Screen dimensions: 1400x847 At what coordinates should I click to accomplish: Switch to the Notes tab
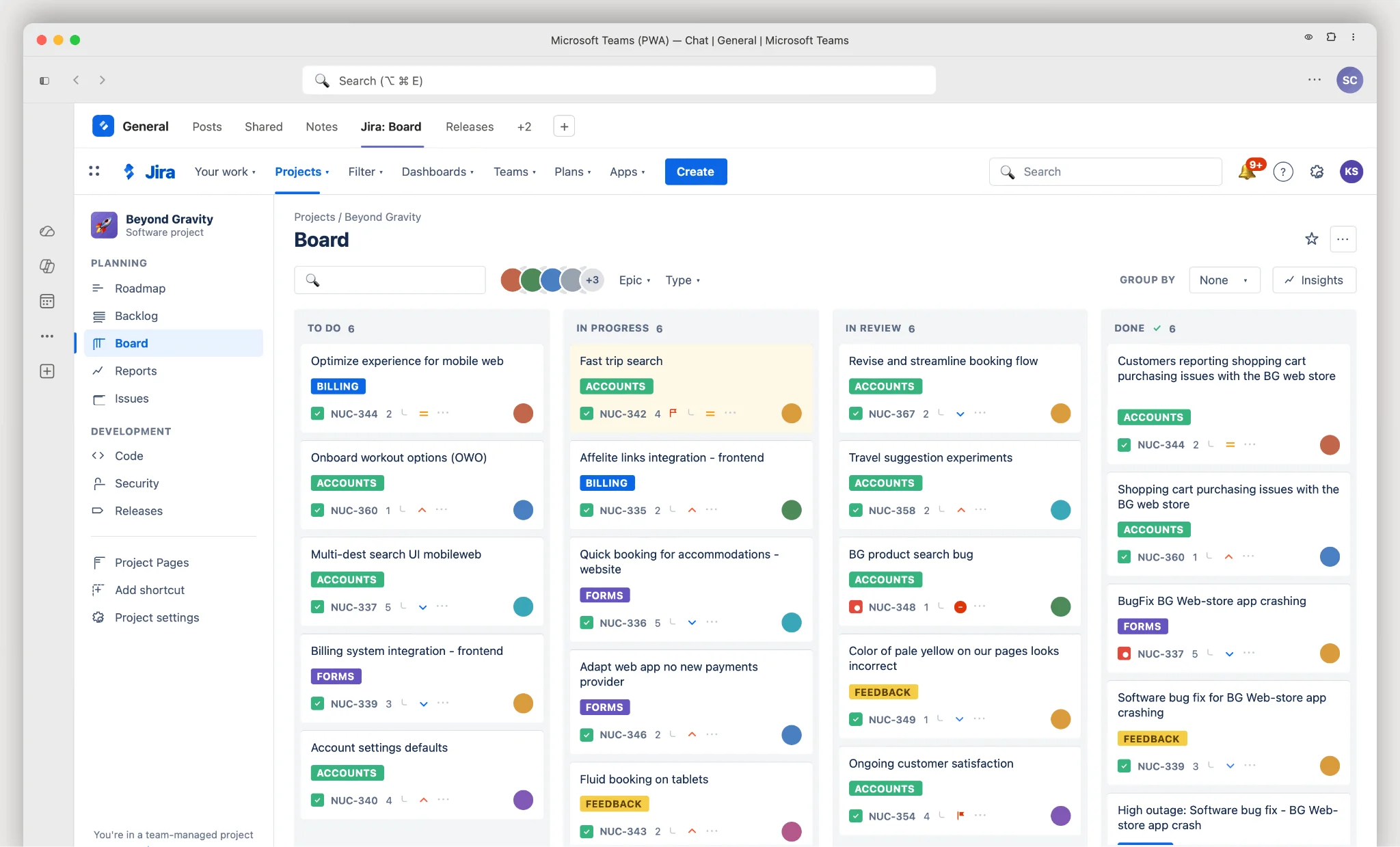(322, 126)
